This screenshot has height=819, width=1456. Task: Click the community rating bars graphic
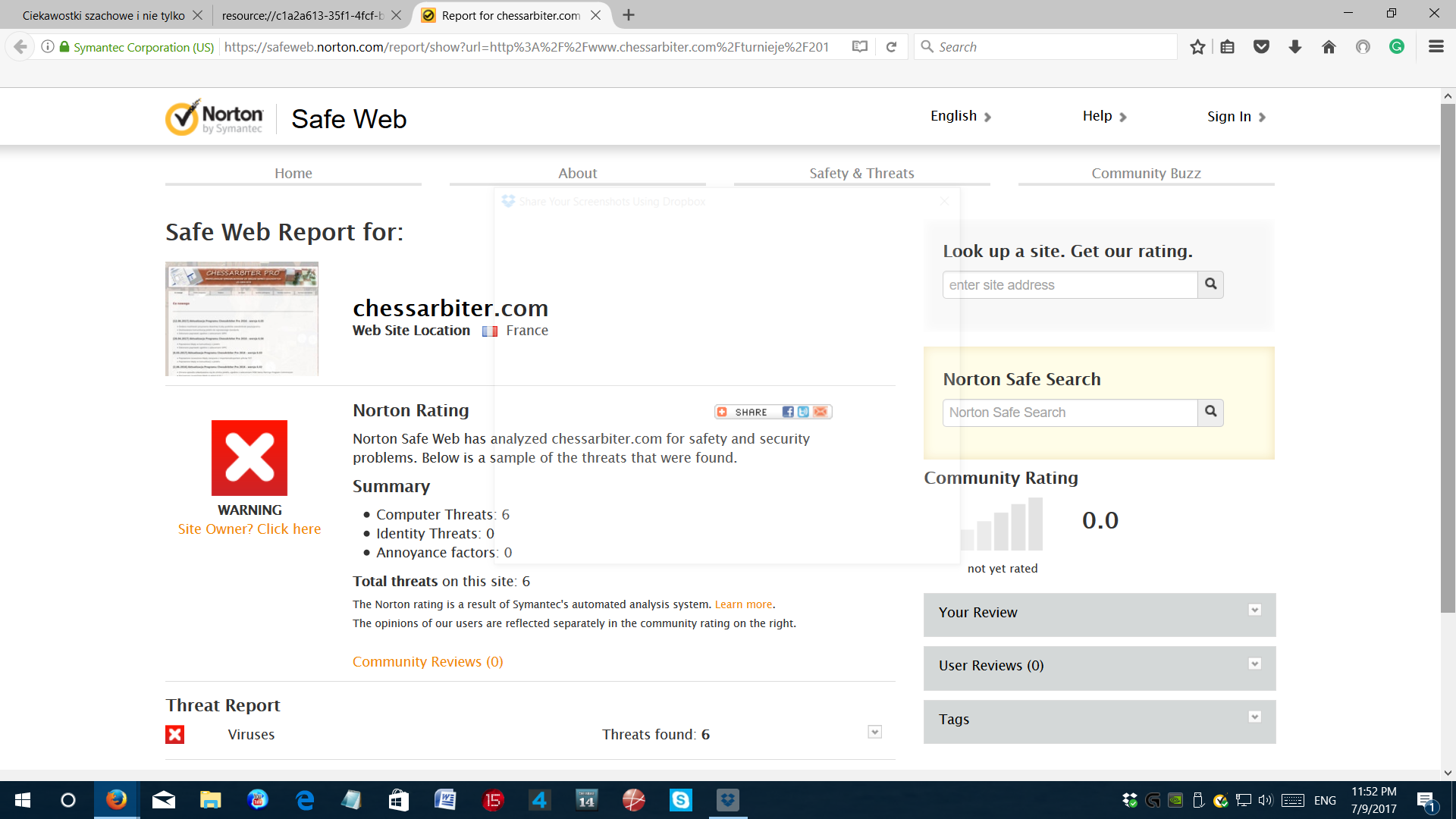[1001, 523]
